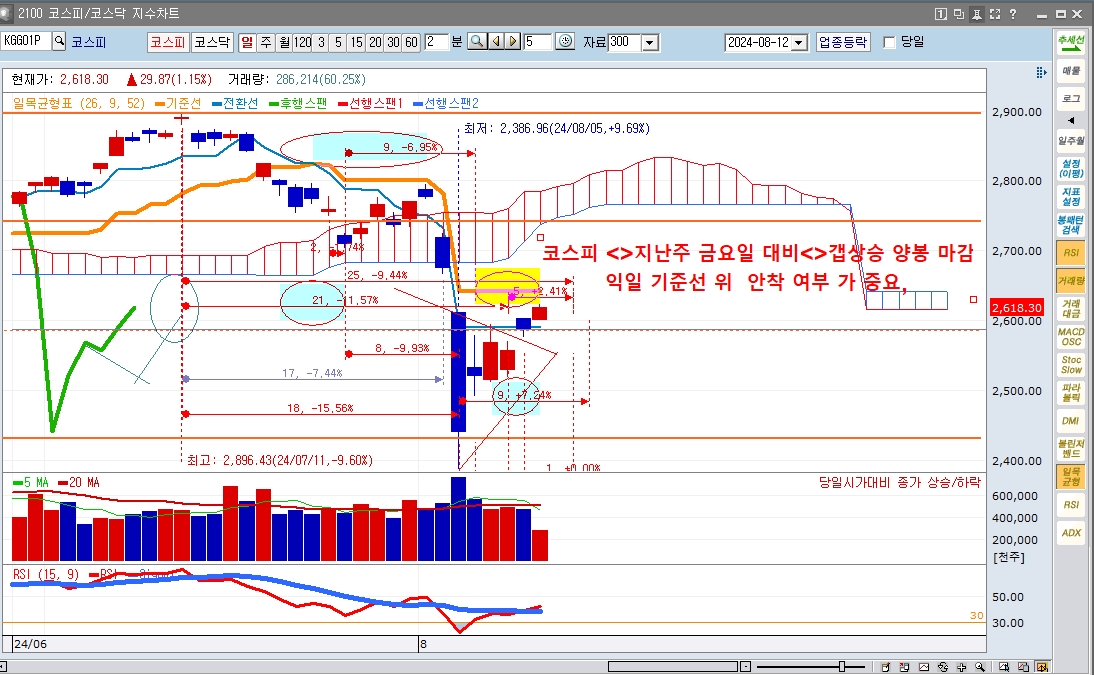Click the 업종등락 button
Image resolution: width=1094 pixels, height=675 pixels.
click(843, 42)
